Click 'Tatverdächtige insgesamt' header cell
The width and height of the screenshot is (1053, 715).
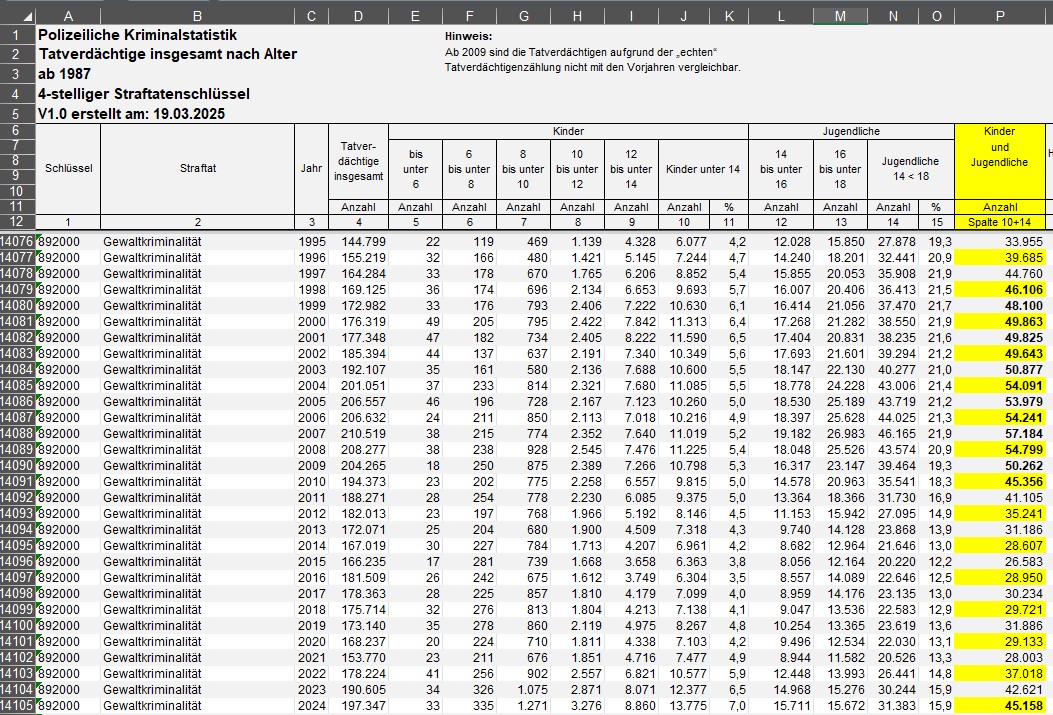pyautogui.click(x=358, y=162)
